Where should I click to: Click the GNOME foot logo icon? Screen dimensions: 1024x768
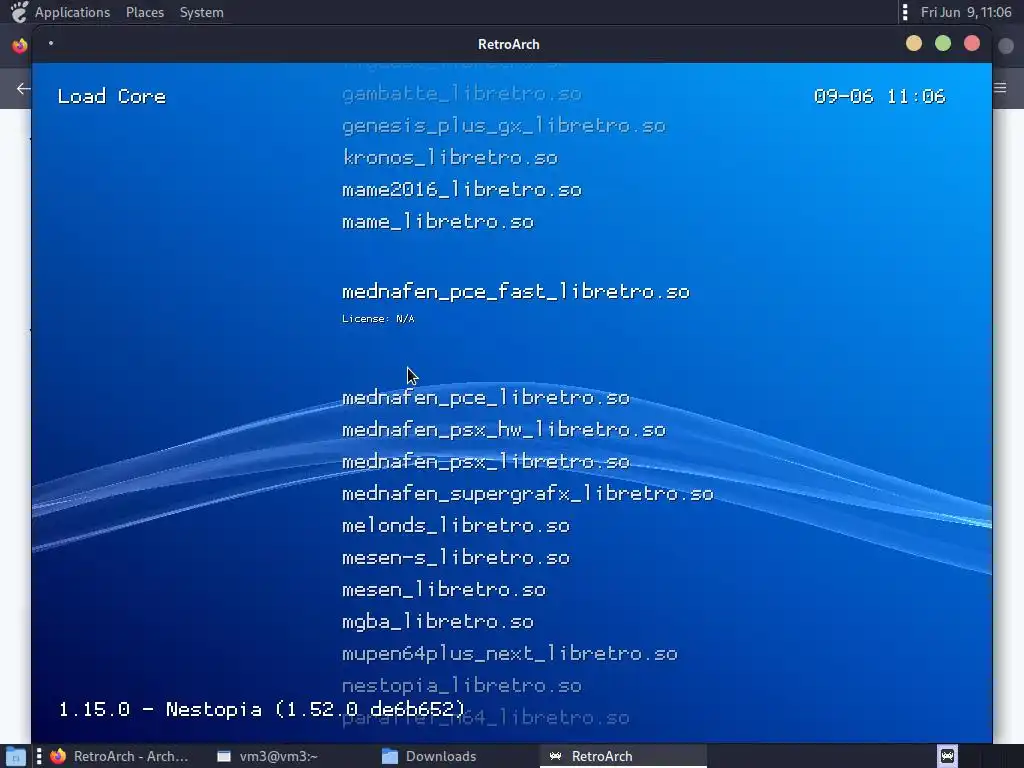click(x=19, y=12)
